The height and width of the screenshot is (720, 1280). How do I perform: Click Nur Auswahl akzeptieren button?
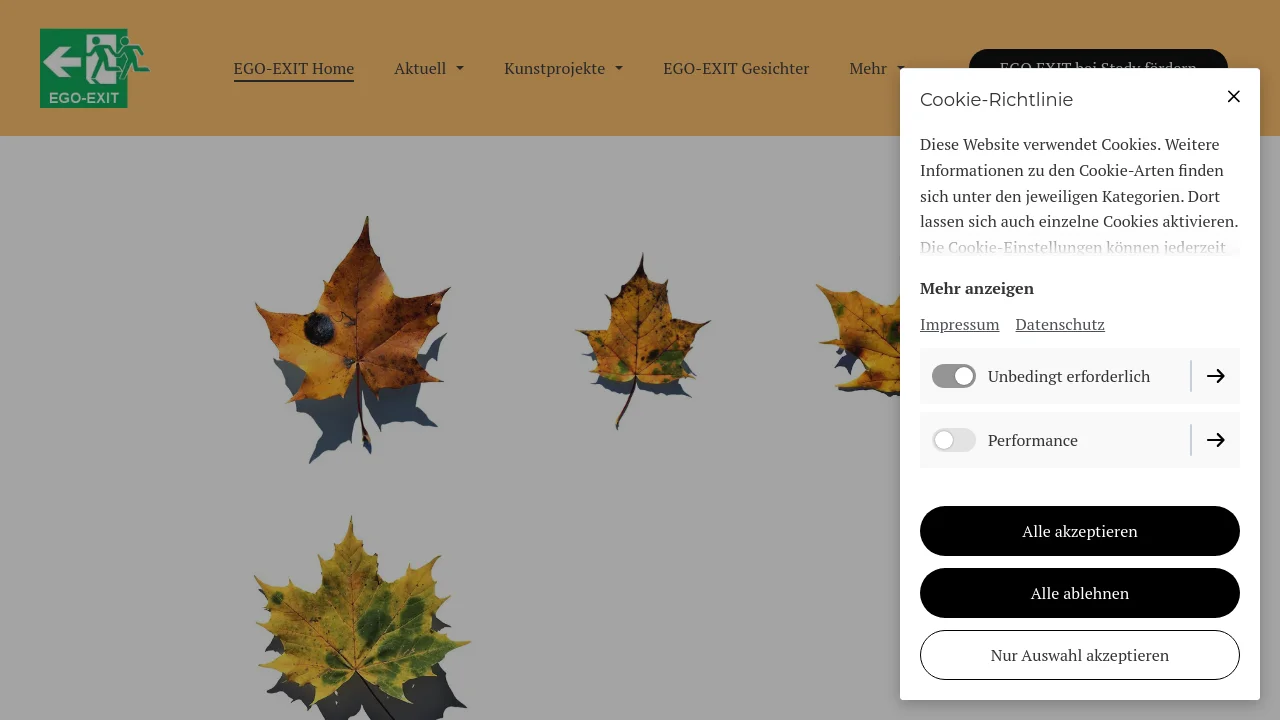pyautogui.click(x=1079, y=655)
